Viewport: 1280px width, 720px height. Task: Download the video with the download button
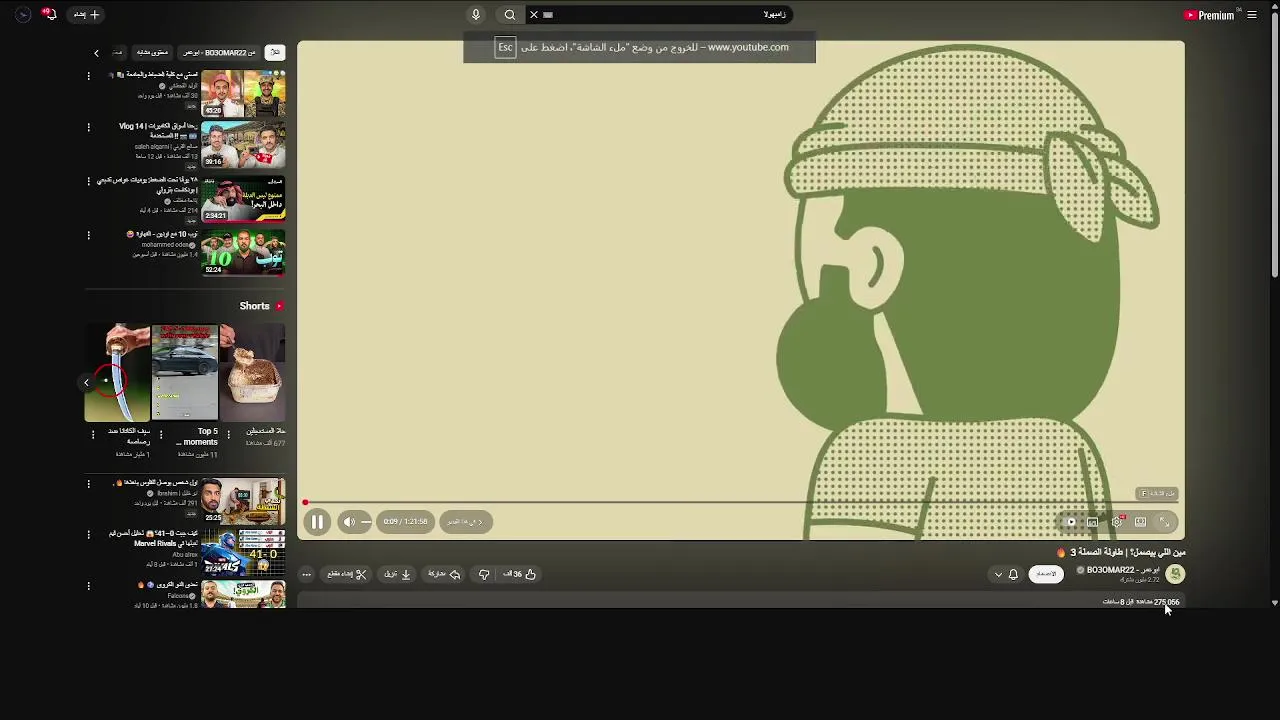[x=398, y=574]
